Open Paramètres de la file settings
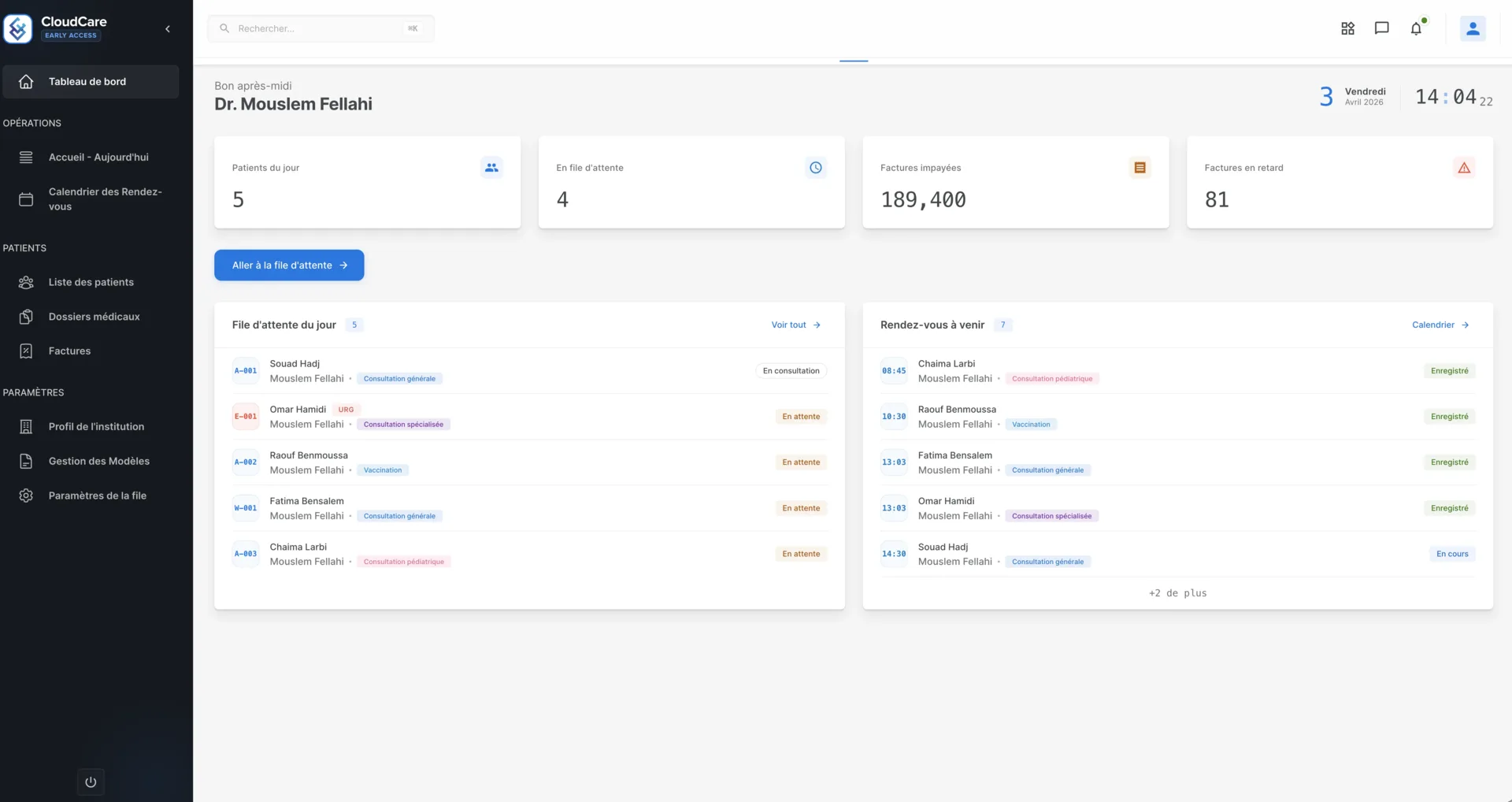Image resolution: width=1512 pixels, height=802 pixels. (x=96, y=496)
